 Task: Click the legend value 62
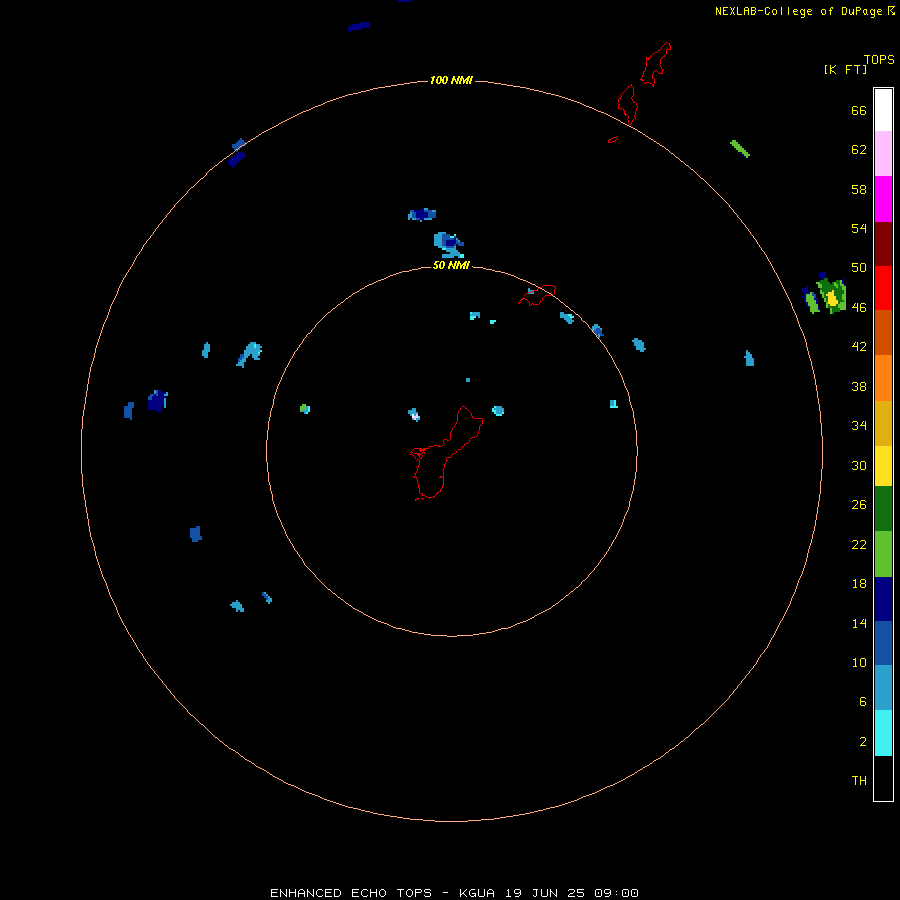(x=859, y=150)
